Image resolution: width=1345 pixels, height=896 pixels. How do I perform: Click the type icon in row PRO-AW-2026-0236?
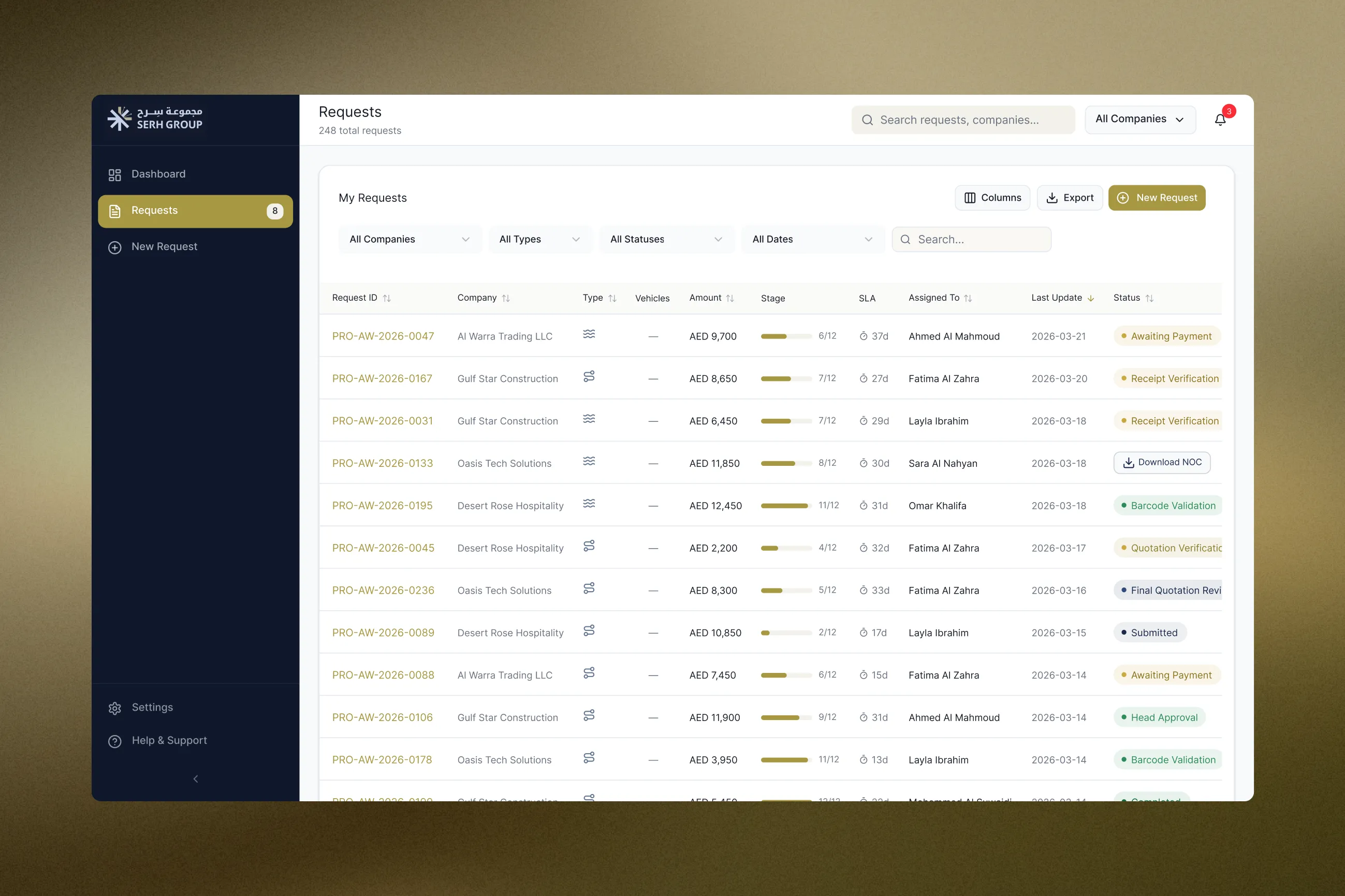[x=589, y=588]
